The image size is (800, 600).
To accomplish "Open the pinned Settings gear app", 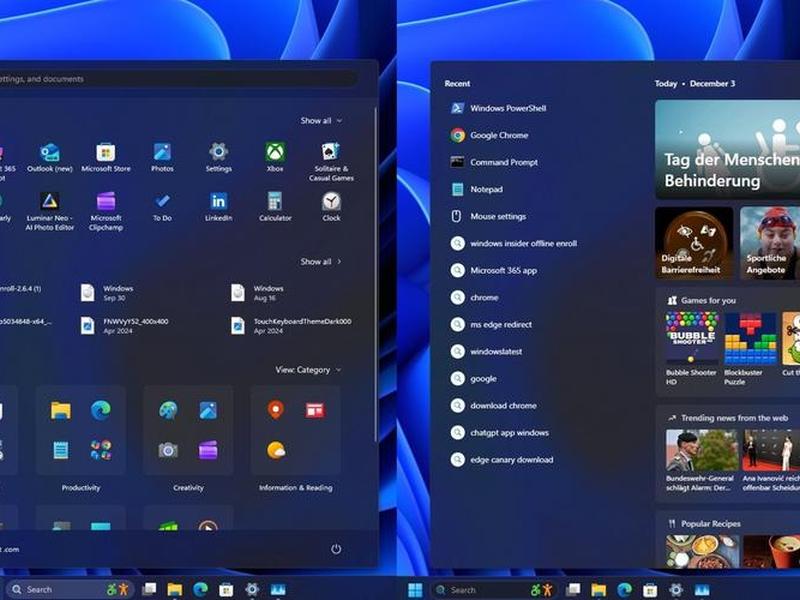I will pyautogui.click(x=218, y=157).
